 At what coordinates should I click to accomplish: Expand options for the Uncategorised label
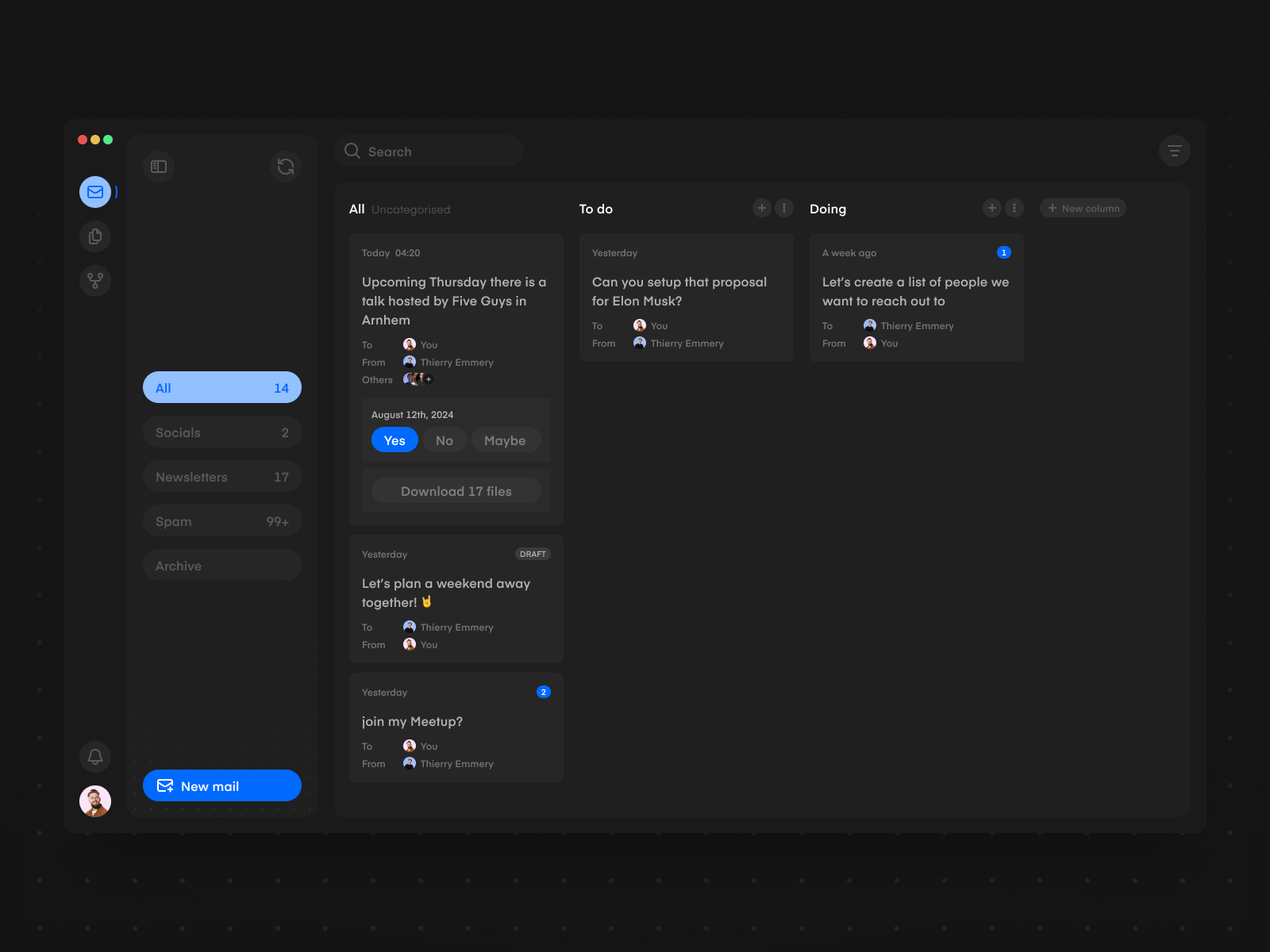pos(411,209)
